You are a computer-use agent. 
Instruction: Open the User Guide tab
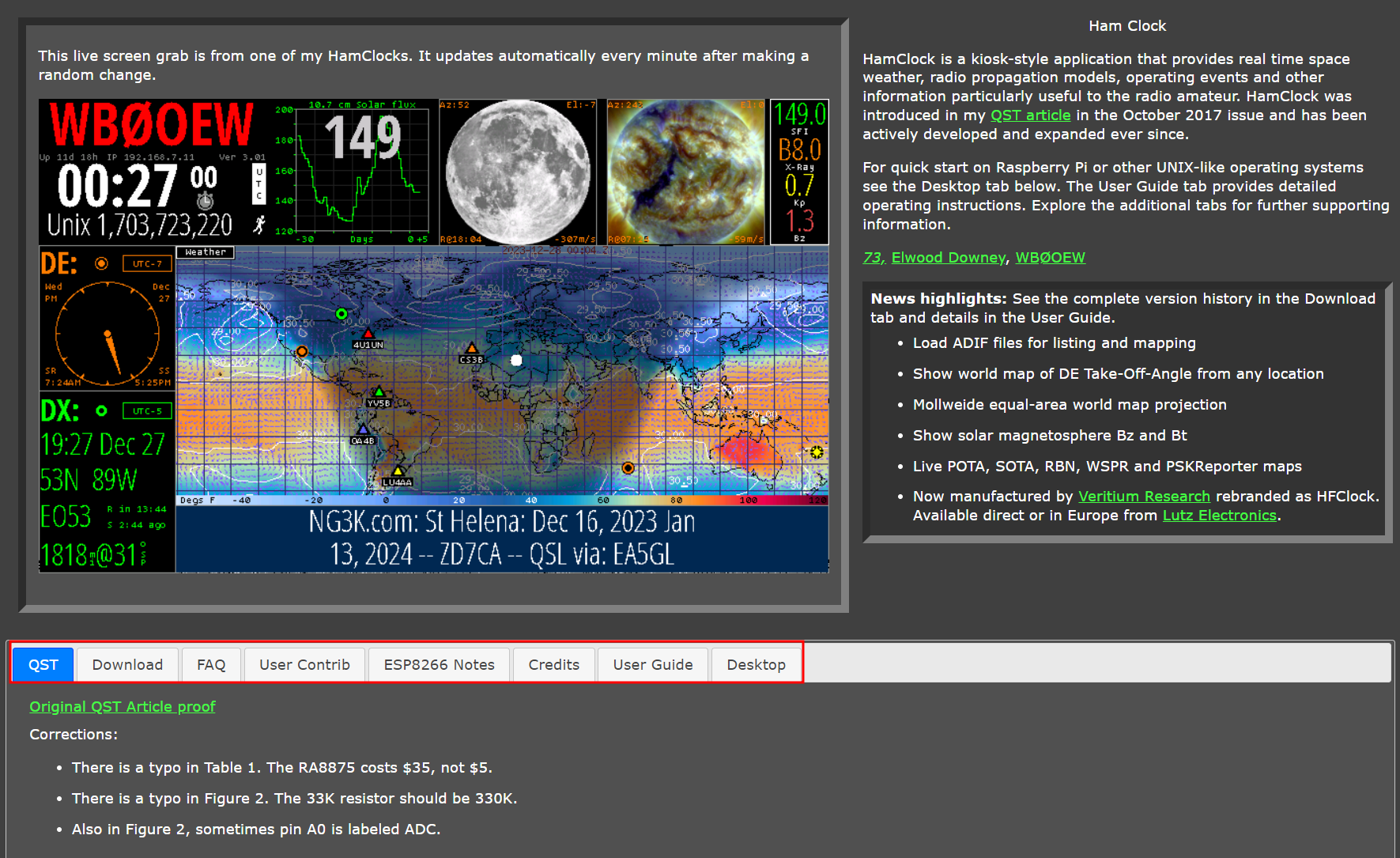point(653,664)
